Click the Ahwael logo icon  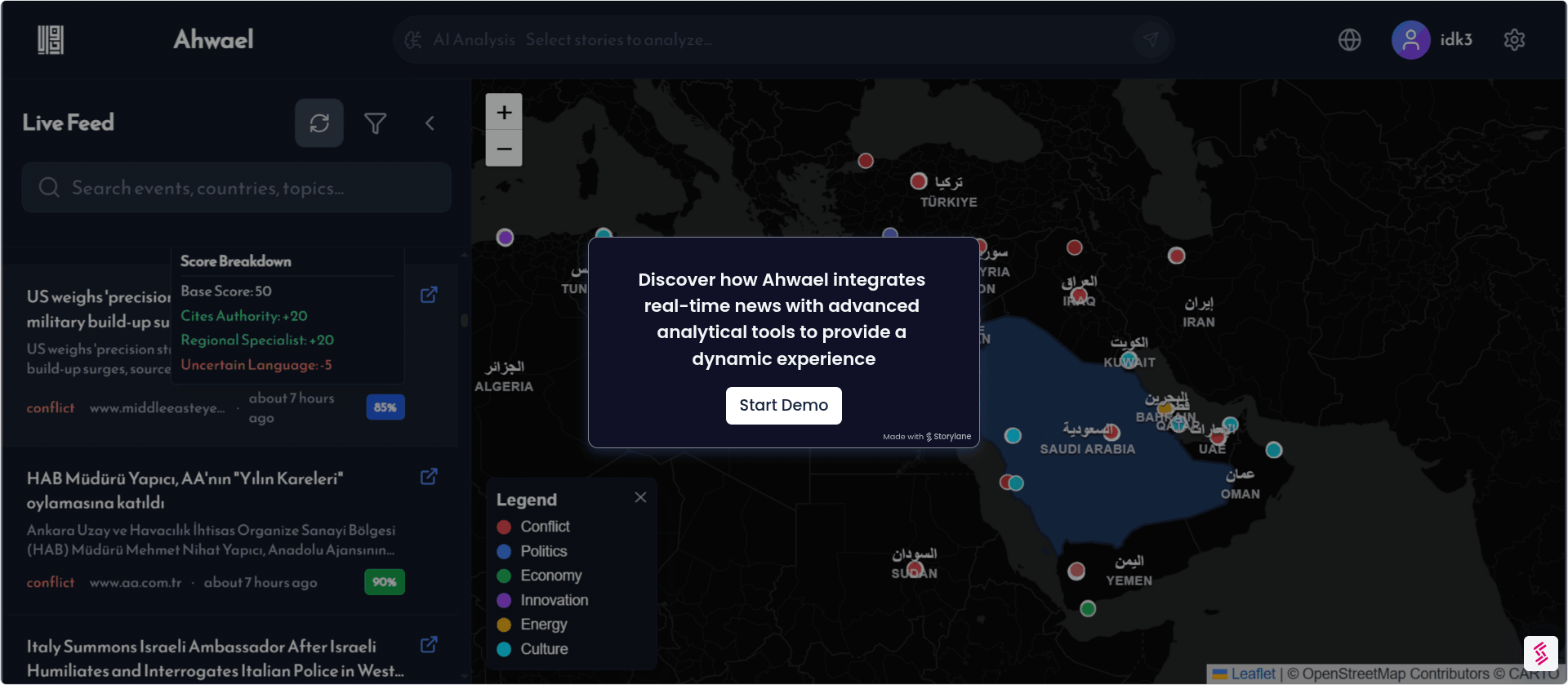tap(51, 39)
